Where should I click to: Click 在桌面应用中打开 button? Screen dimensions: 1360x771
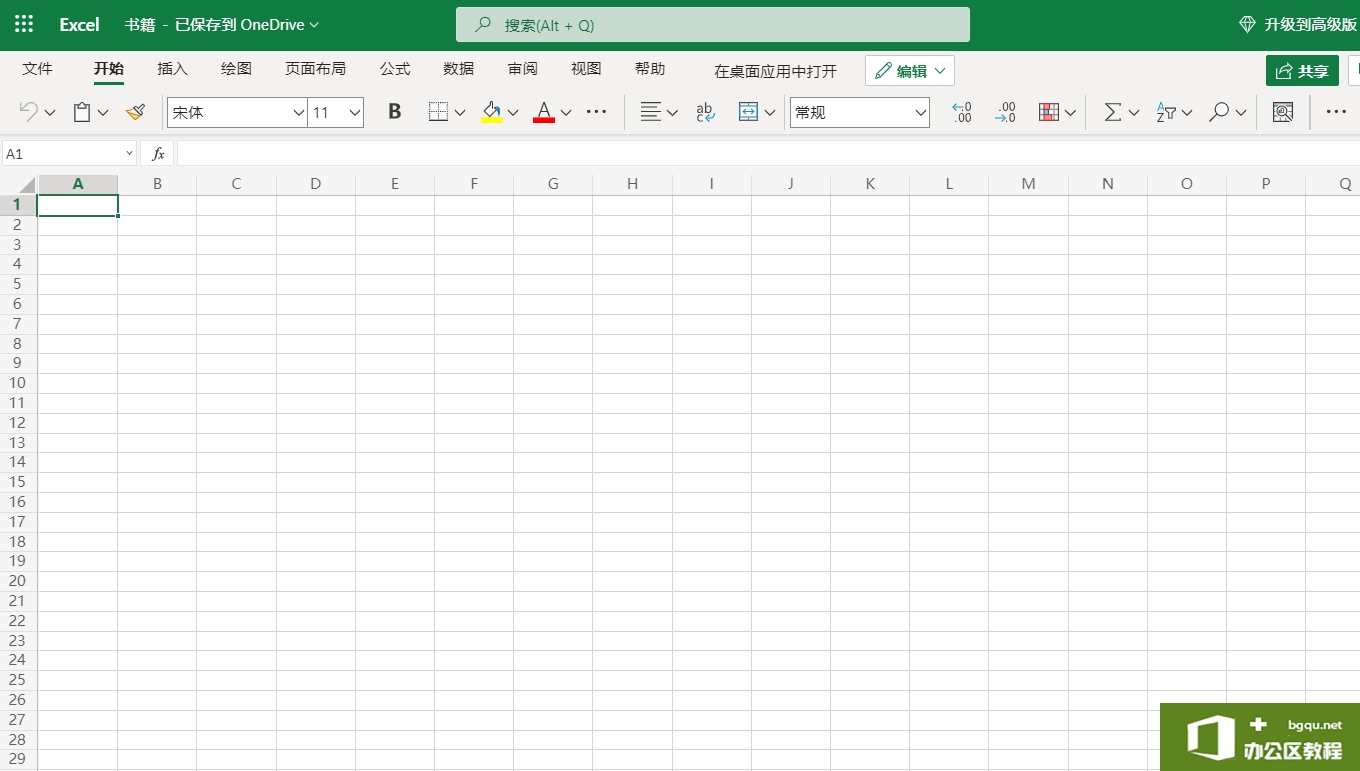775,71
